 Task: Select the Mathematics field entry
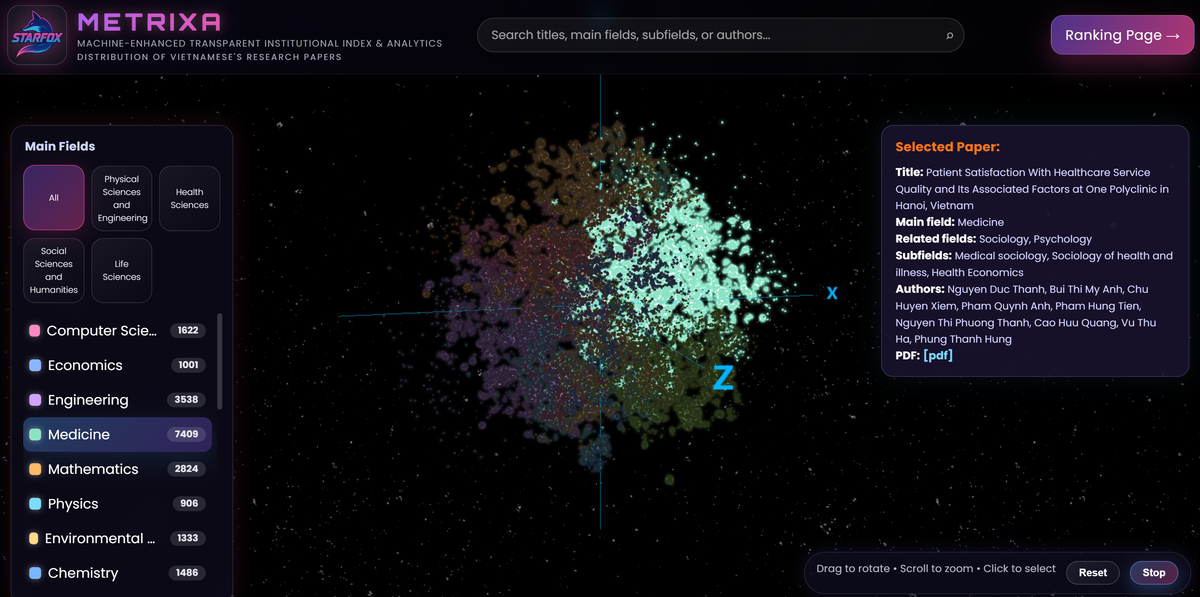(117, 469)
